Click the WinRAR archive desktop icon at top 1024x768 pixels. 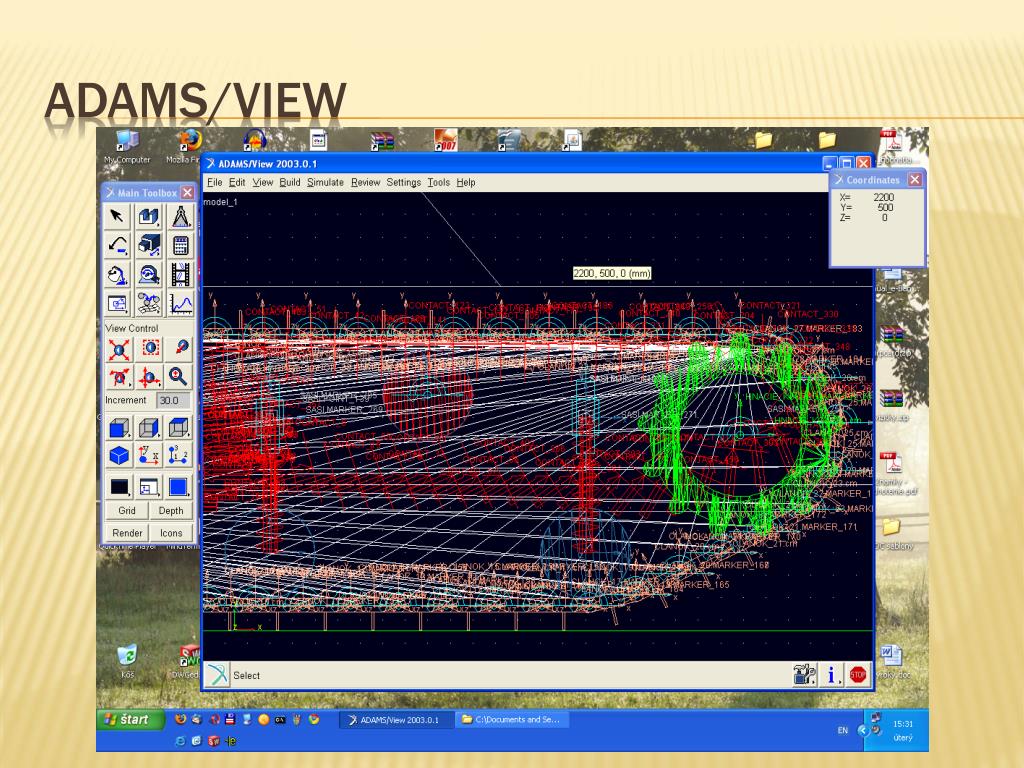click(382, 140)
